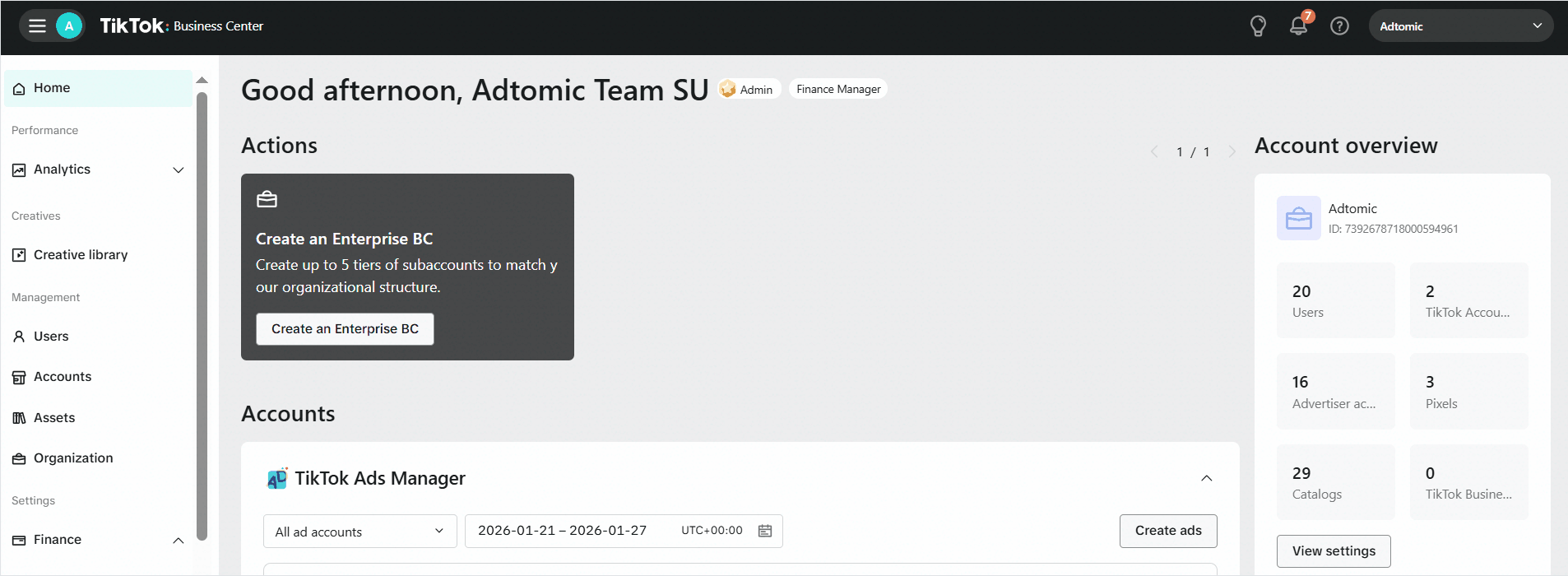Click the TikTok Ads Manager logo icon

[277, 479]
